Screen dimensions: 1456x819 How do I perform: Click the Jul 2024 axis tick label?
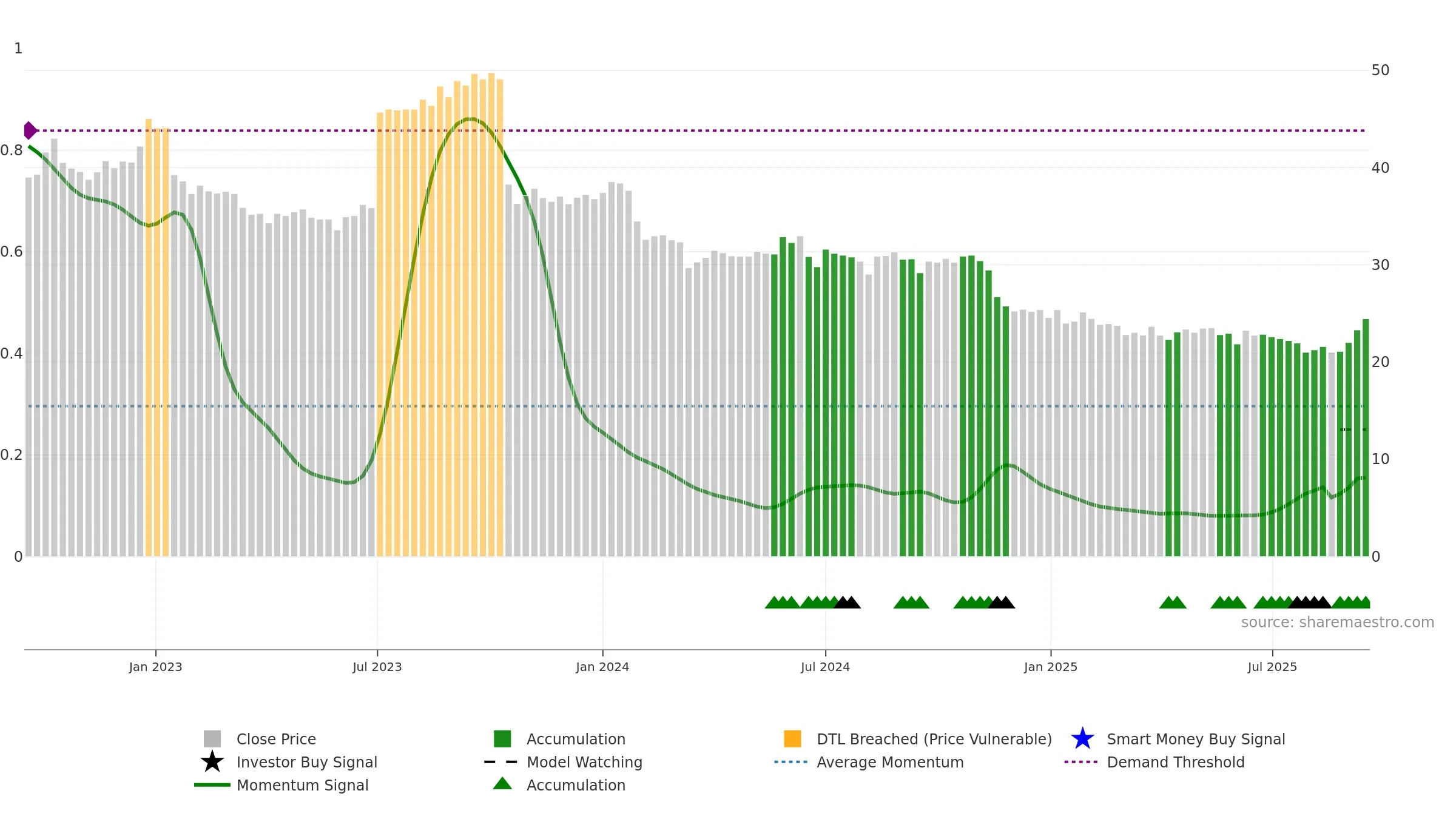(x=825, y=667)
